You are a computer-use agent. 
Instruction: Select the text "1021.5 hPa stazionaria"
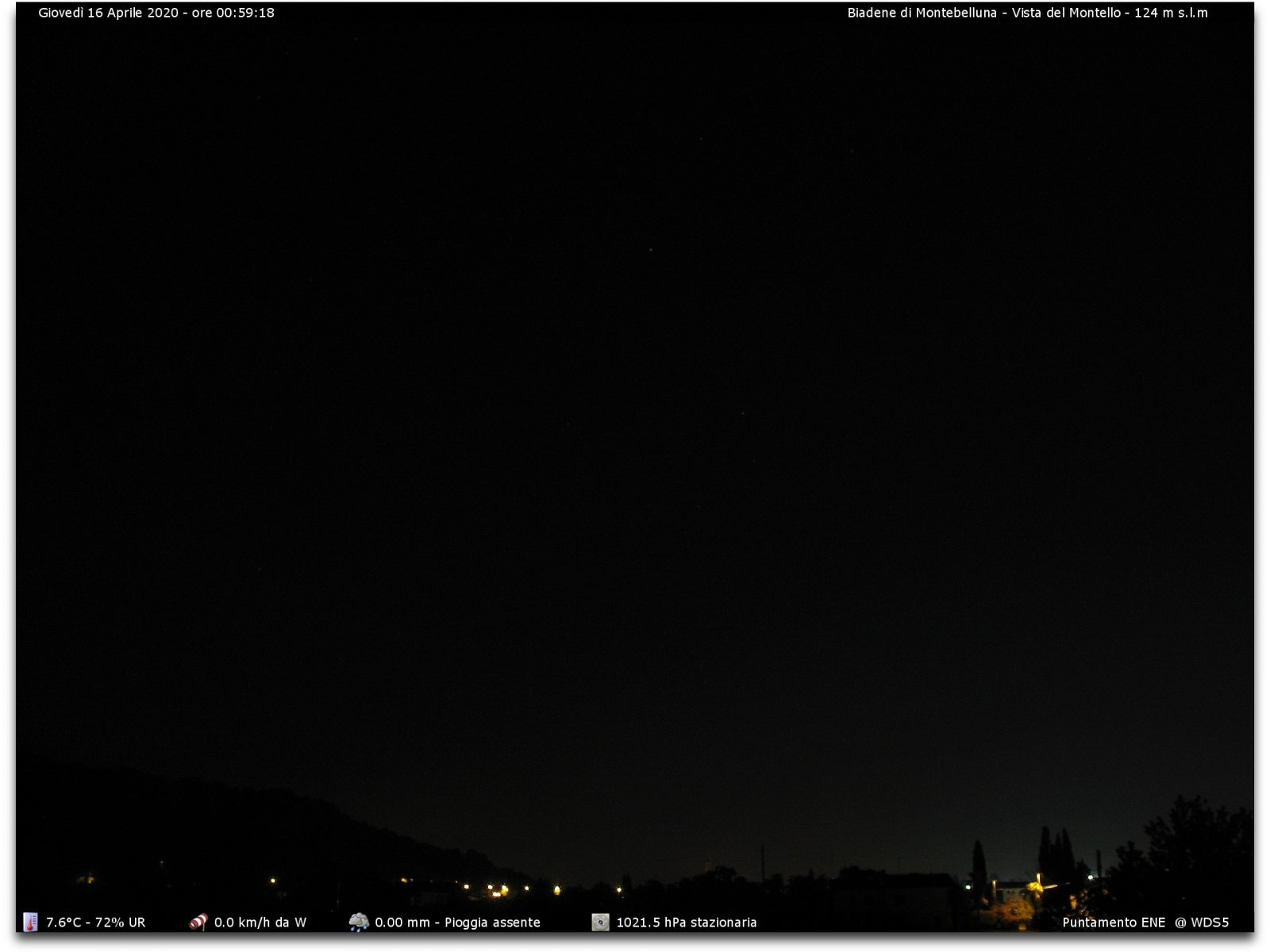click(687, 923)
